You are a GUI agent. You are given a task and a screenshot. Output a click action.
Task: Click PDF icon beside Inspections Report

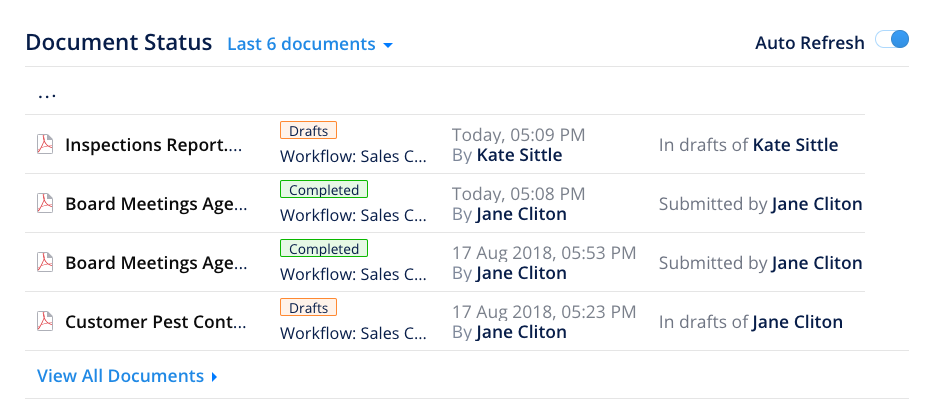pos(45,145)
